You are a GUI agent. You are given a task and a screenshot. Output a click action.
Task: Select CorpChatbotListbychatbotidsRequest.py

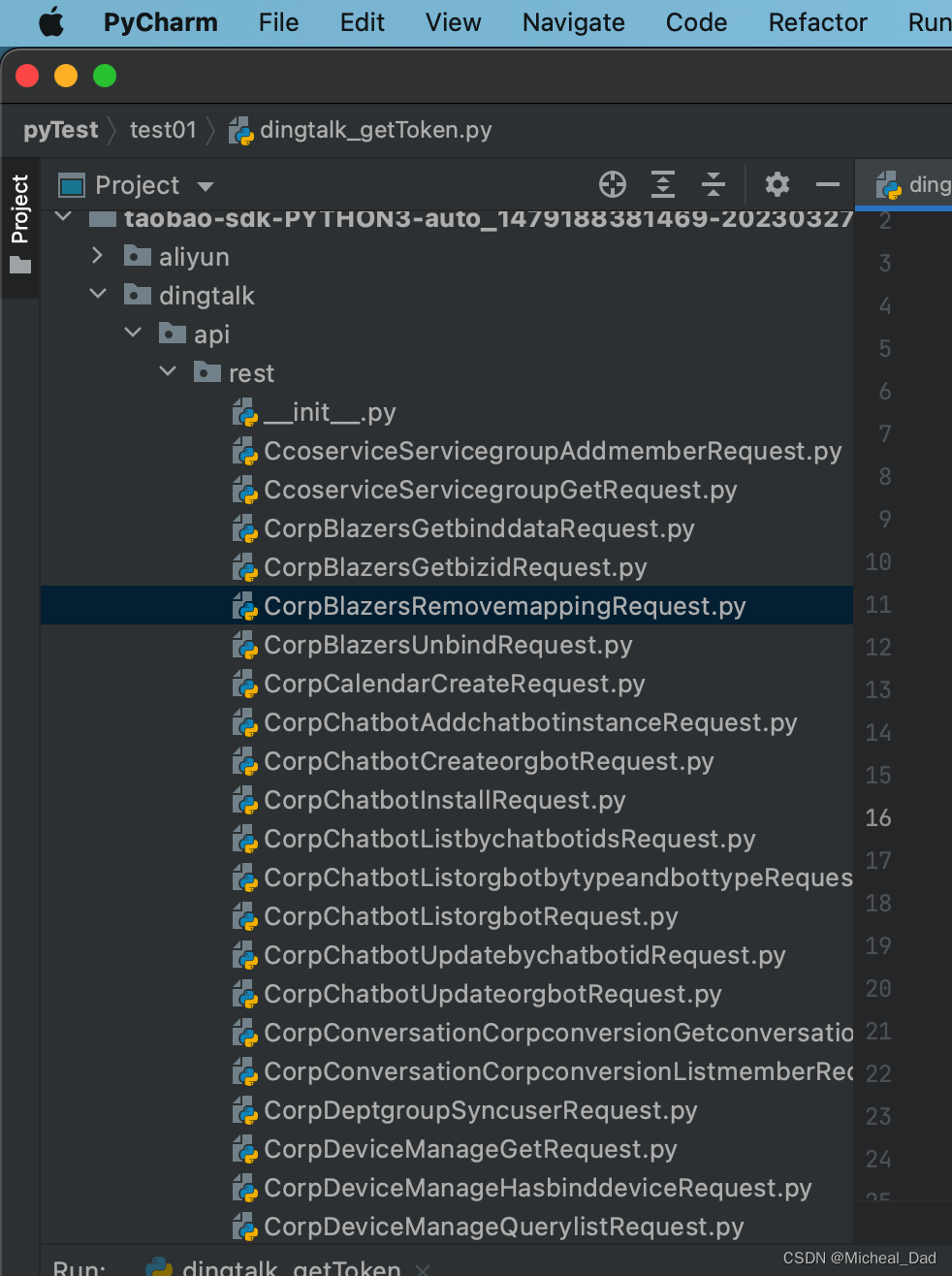click(510, 839)
